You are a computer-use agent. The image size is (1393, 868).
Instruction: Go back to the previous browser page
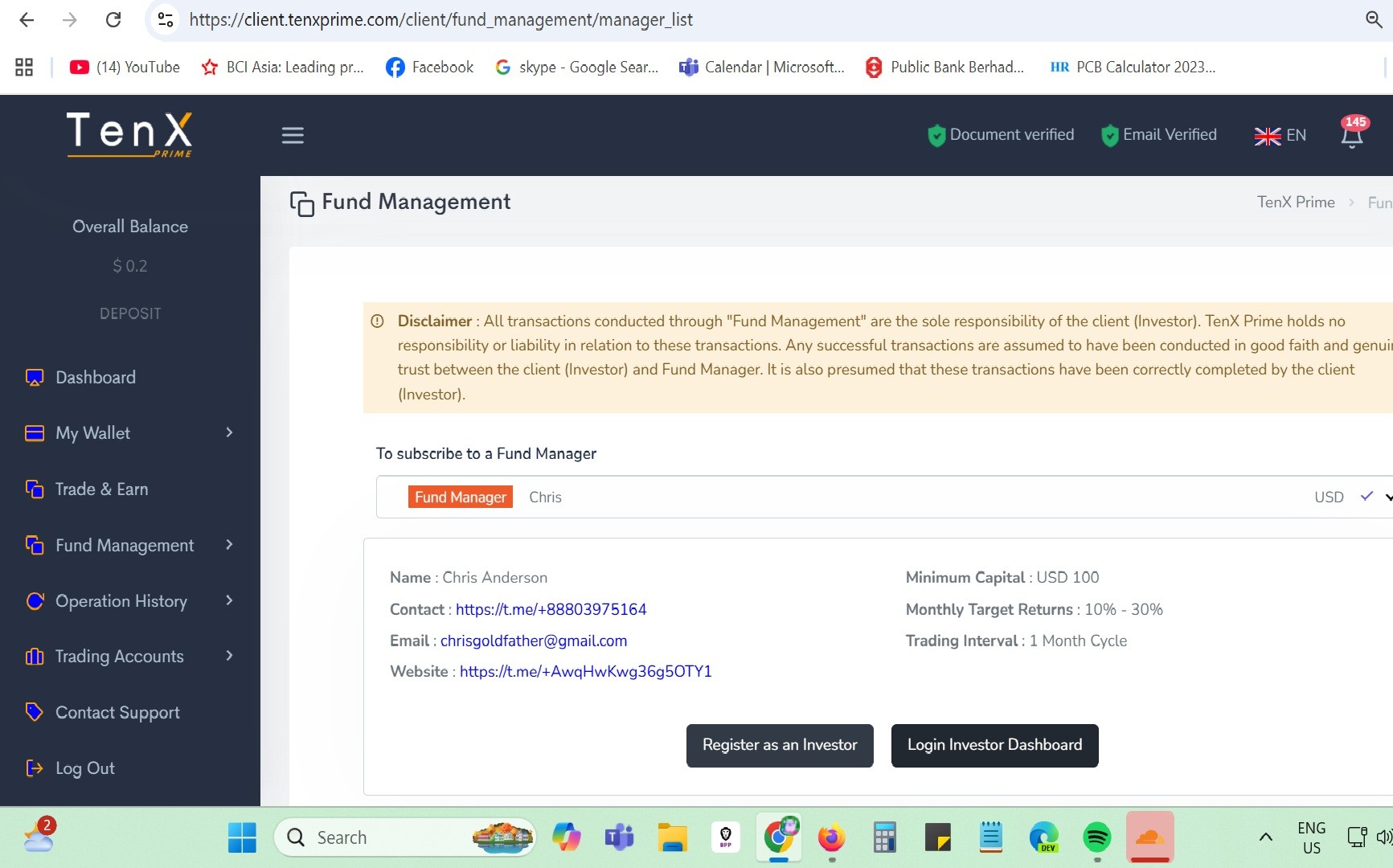point(27,19)
